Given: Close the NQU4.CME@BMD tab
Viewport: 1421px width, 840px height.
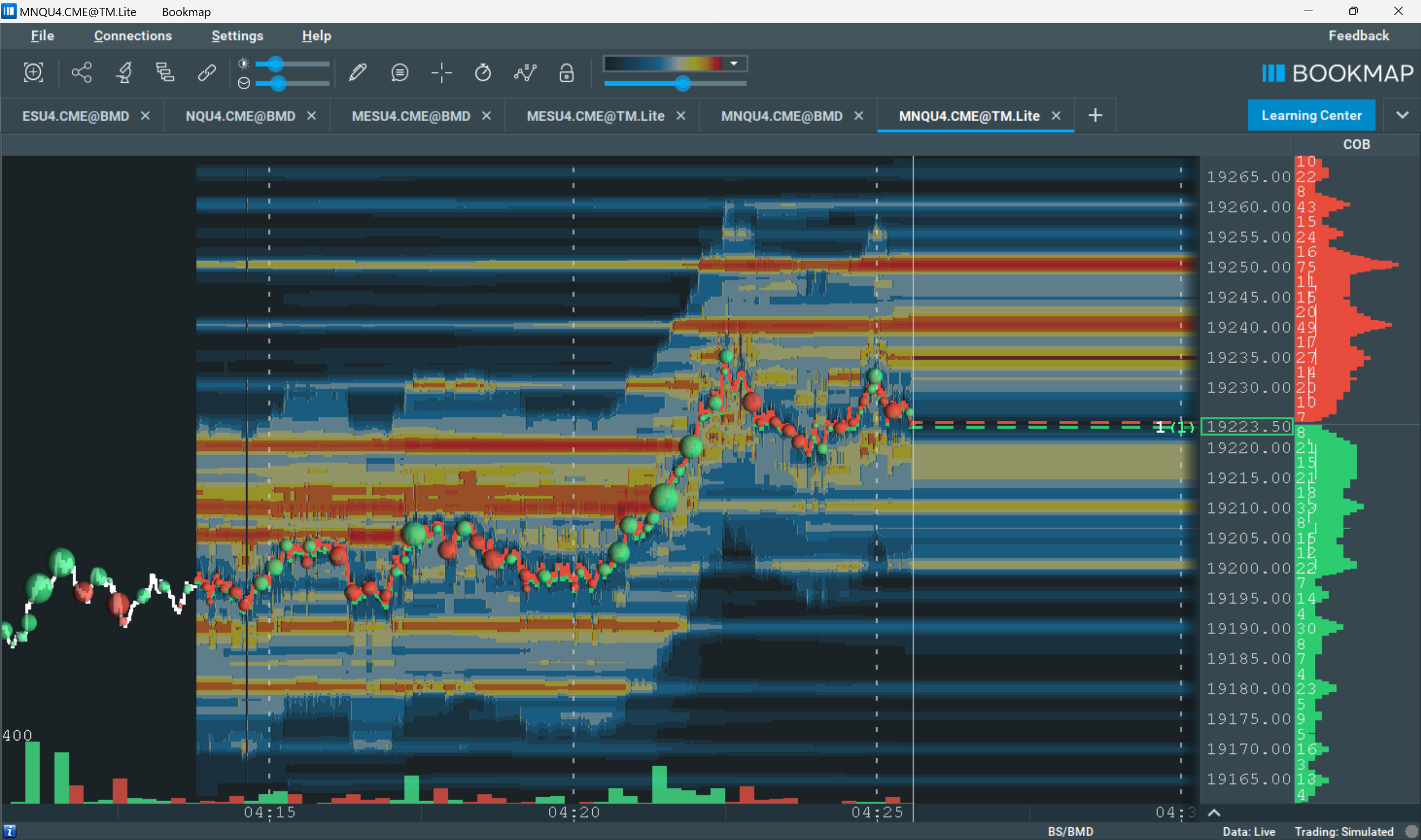Looking at the screenshot, I should [312, 116].
